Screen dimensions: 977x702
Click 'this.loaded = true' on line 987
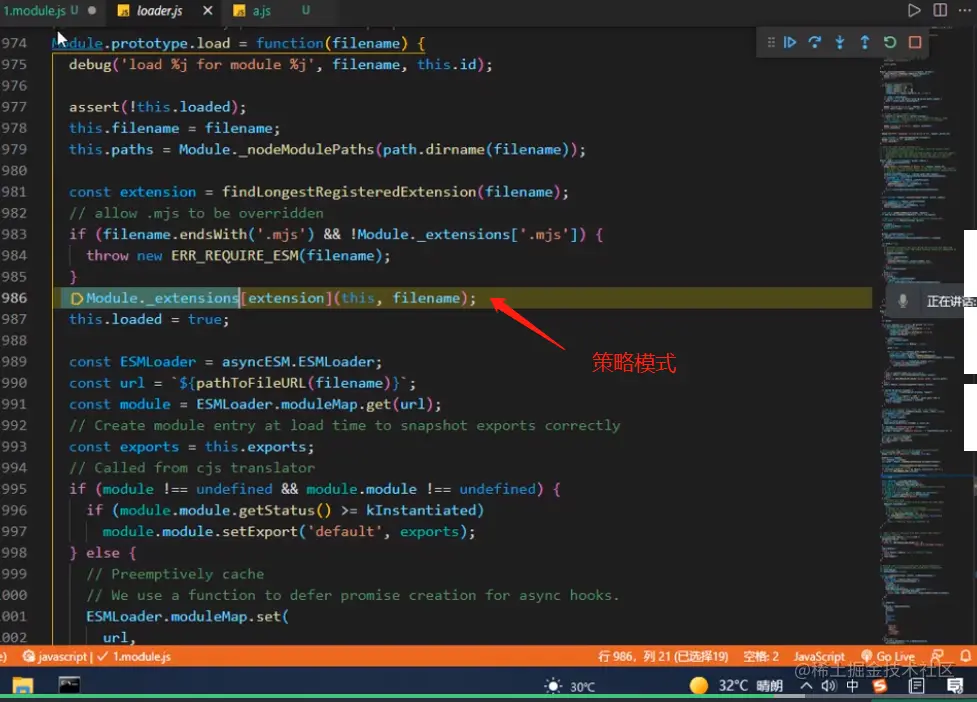(146, 320)
